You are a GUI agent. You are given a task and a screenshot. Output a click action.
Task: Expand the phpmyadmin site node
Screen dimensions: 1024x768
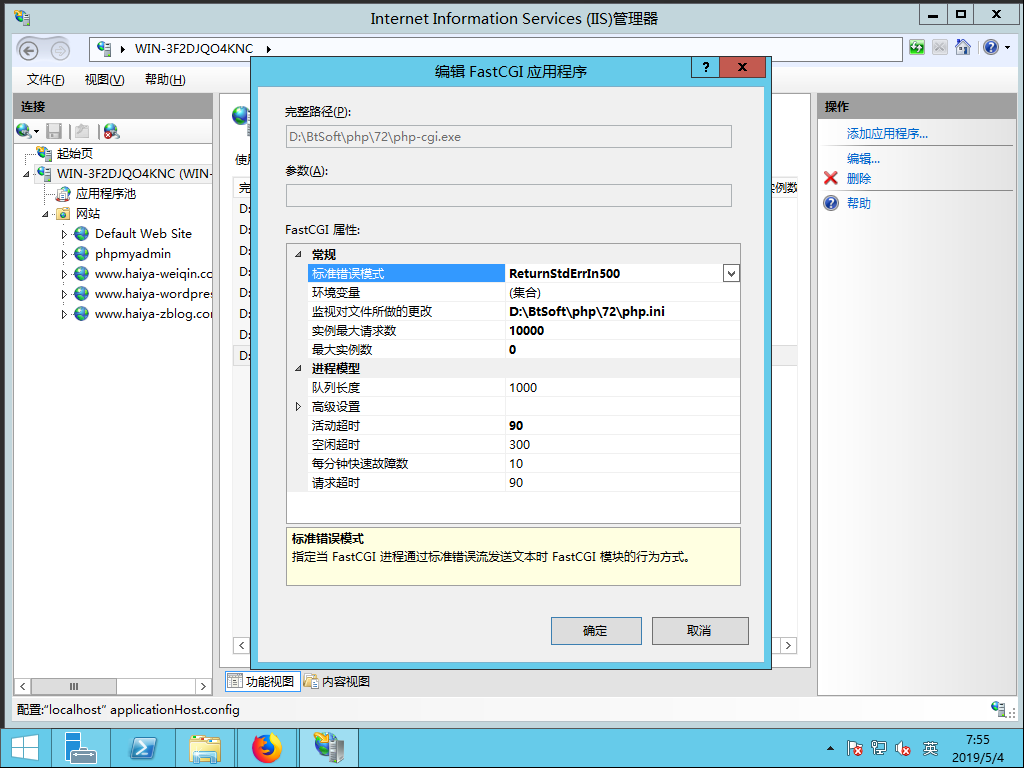point(64,254)
